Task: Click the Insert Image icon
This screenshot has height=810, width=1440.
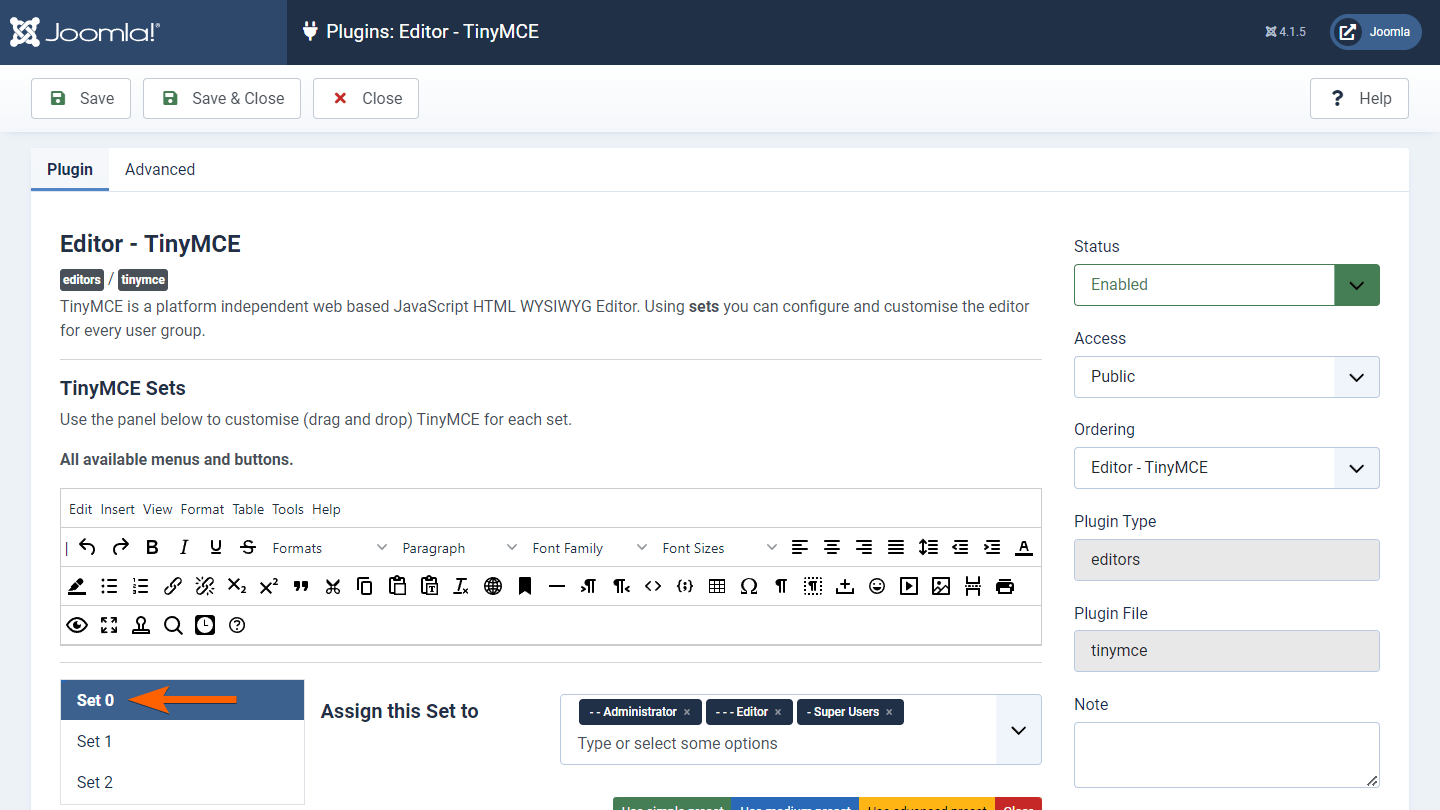Action: [941, 586]
